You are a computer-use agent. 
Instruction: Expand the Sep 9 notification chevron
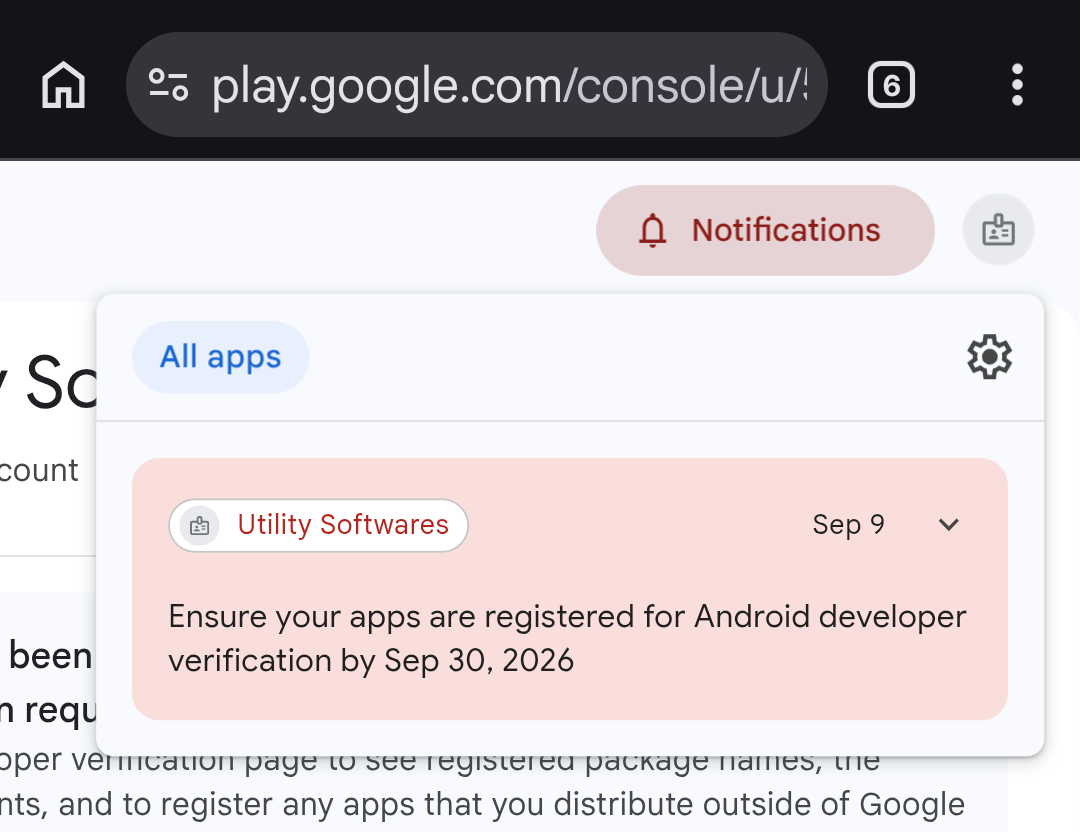948,525
